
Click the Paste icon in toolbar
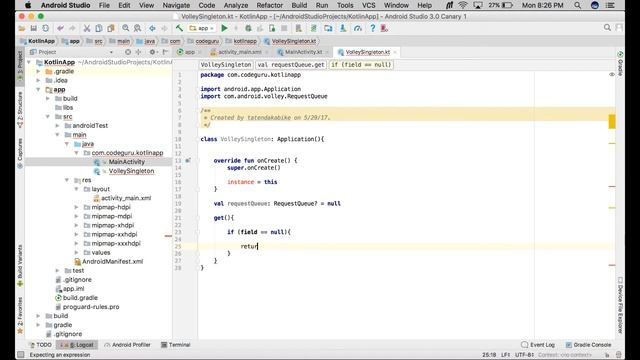tap(111, 28)
